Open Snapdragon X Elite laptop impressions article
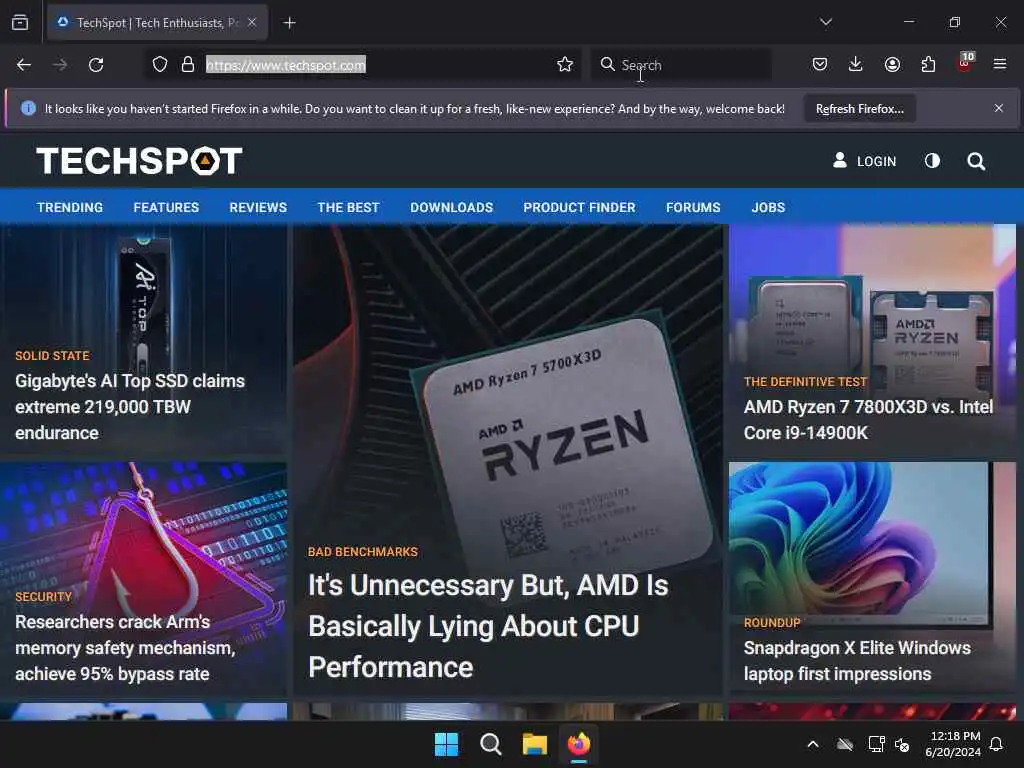This screenshot has height=768, width=1024. [857, 661]
